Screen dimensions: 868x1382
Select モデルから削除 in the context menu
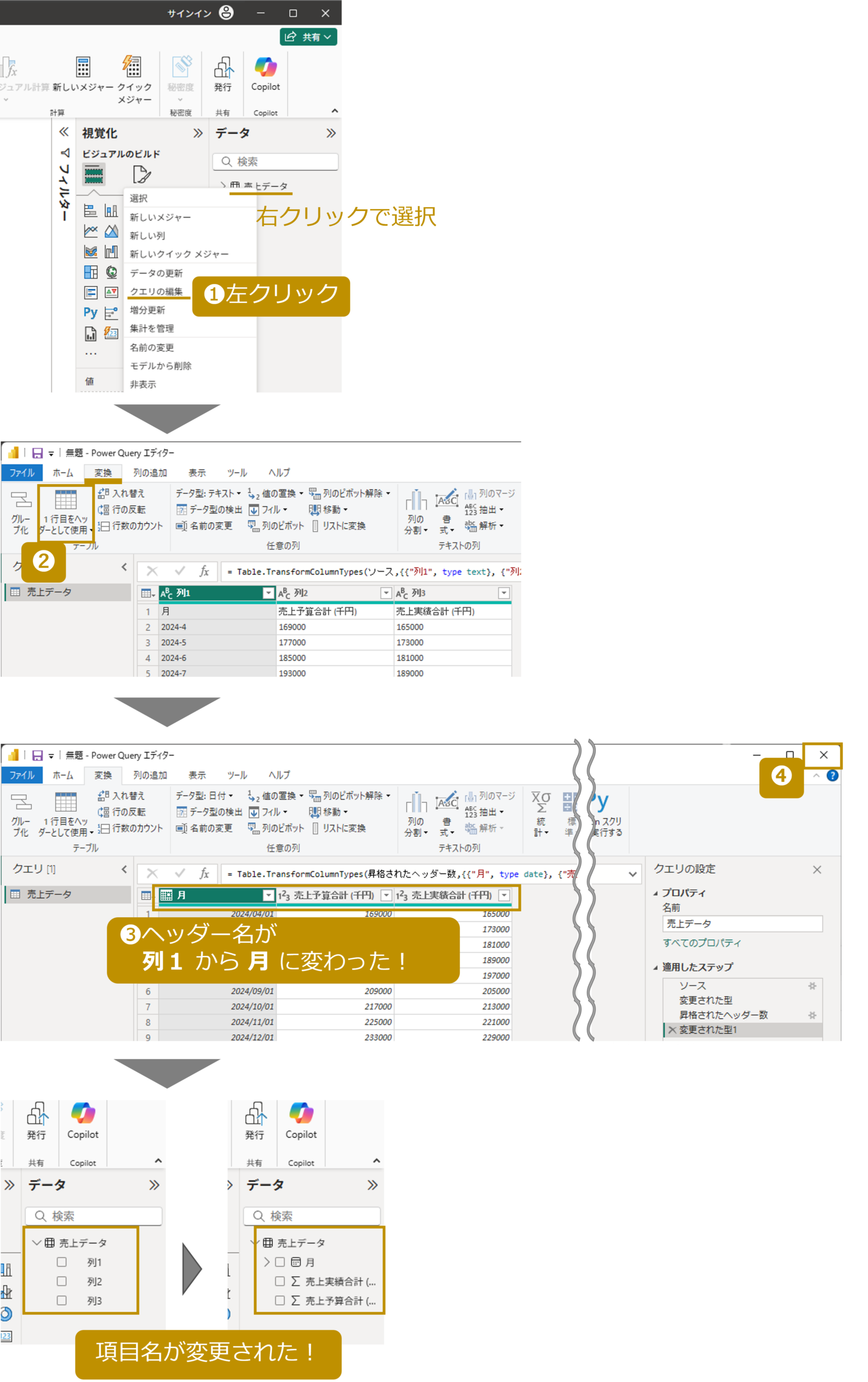tap(161, 365)
